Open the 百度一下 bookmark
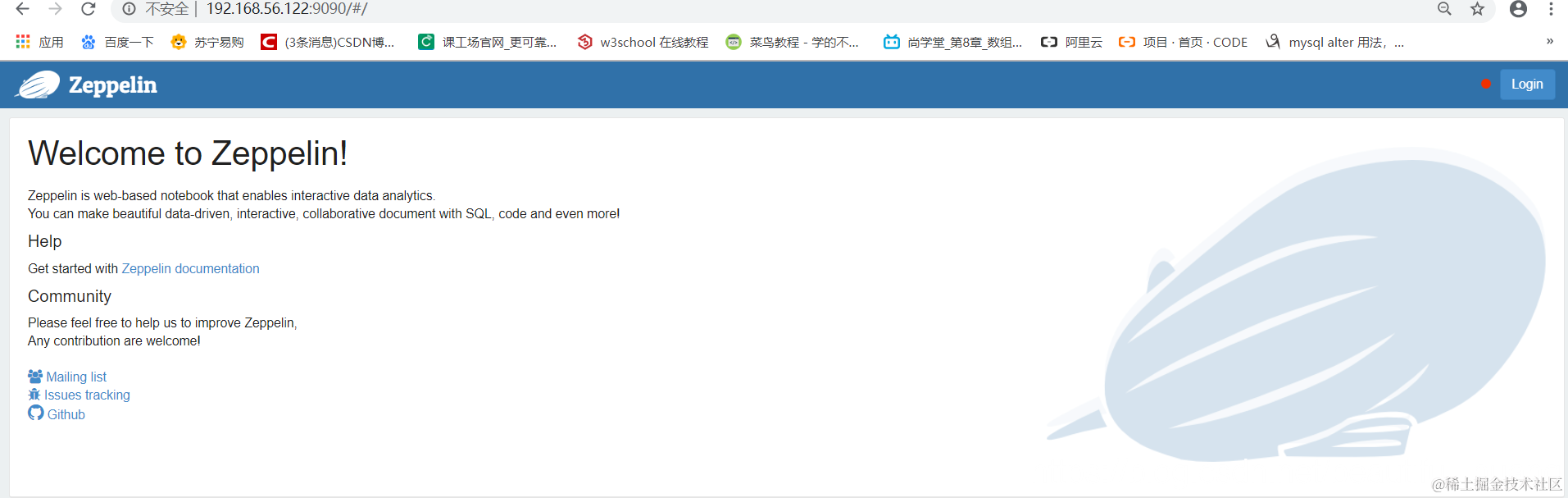The image size is (1568, 498). [x=117, y=42]
